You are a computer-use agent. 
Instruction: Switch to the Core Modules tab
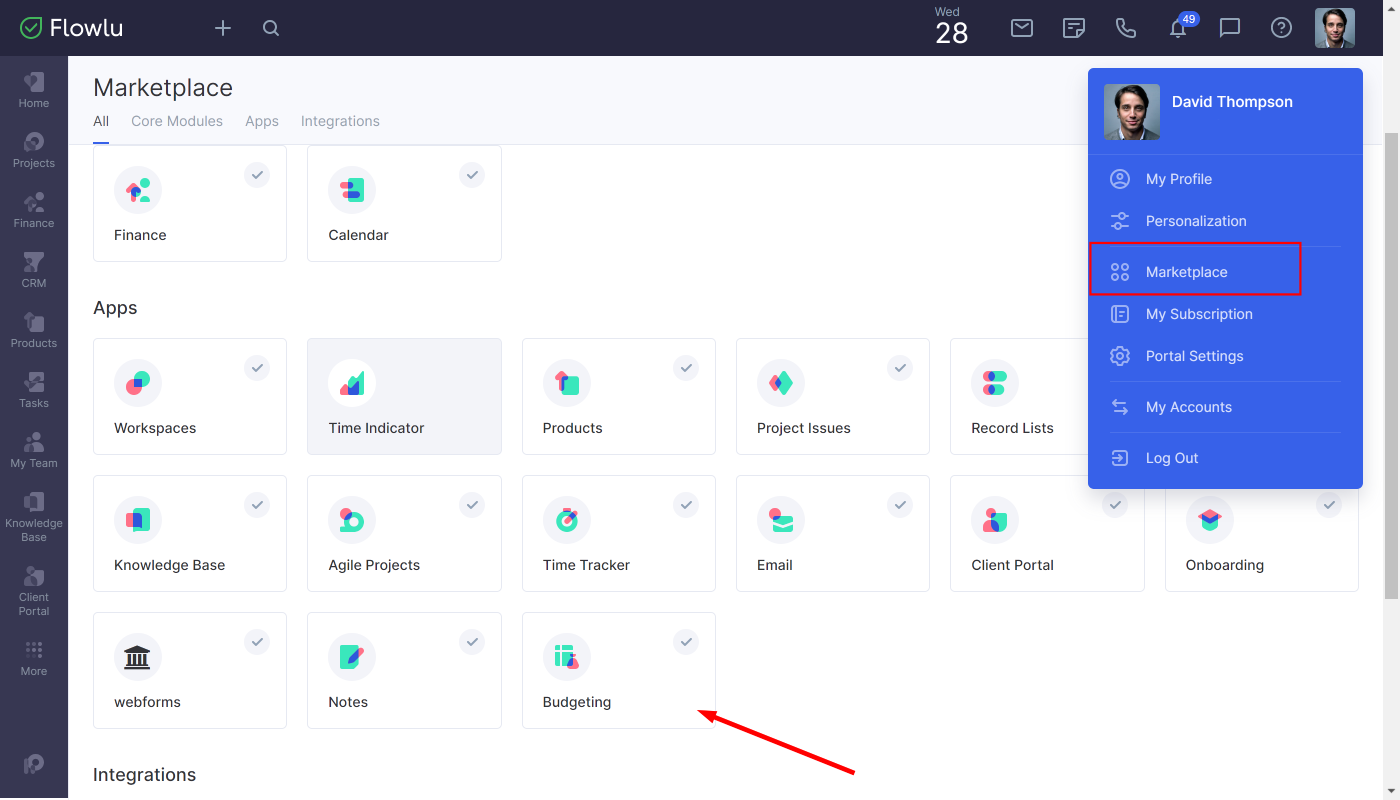point(177,121)
